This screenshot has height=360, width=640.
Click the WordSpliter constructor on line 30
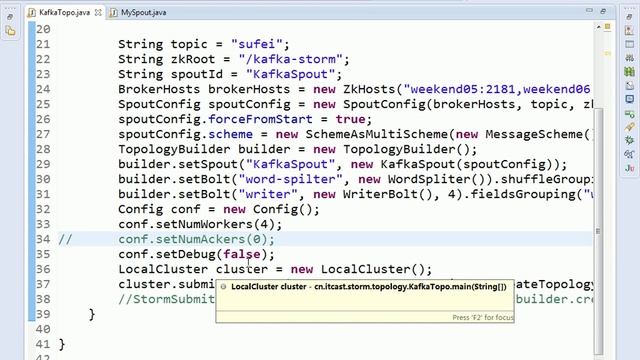[429, 180]
